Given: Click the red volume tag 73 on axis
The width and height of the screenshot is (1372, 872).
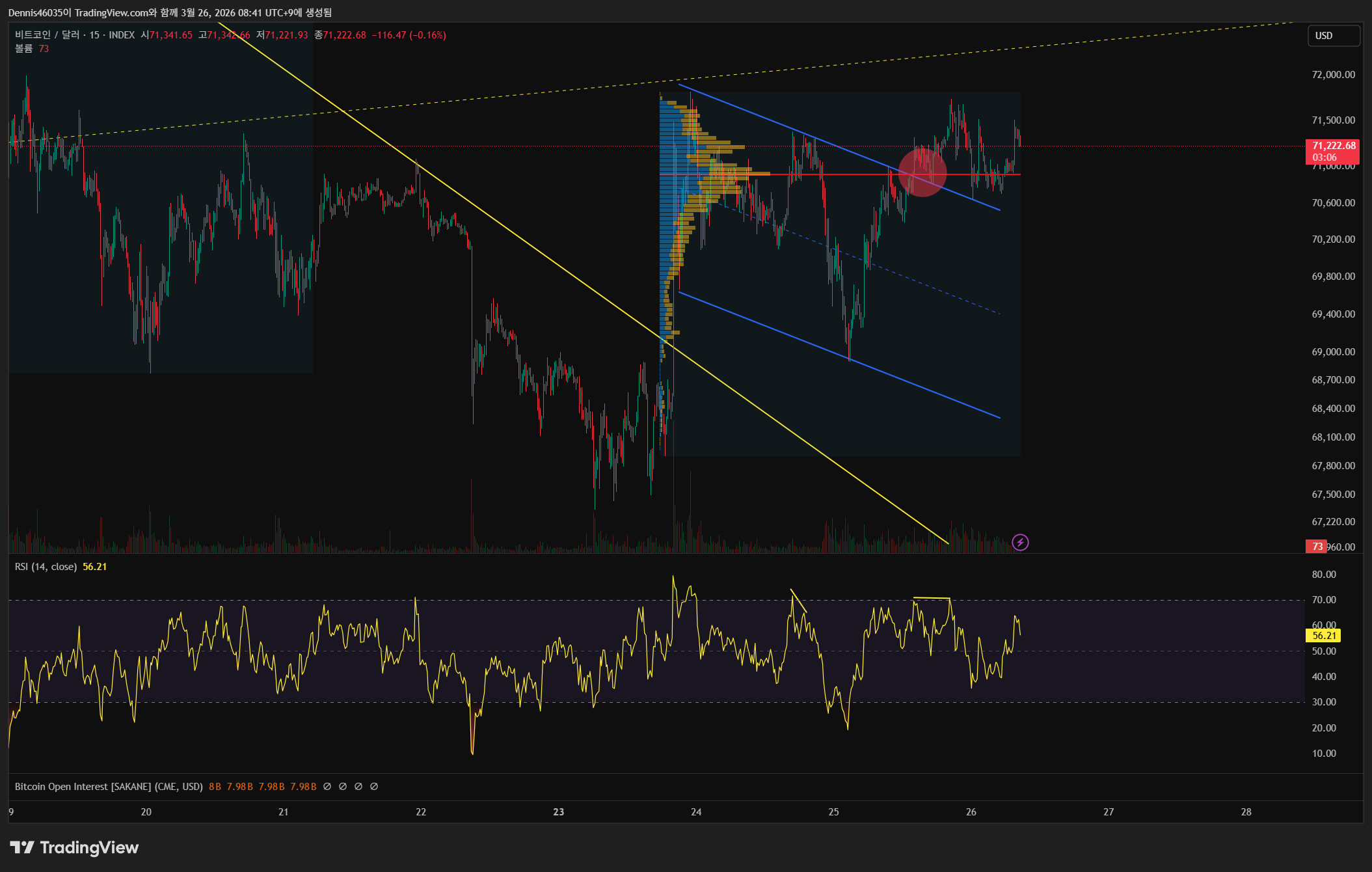Looking at the screenshot, I should tap(1317, 547).
